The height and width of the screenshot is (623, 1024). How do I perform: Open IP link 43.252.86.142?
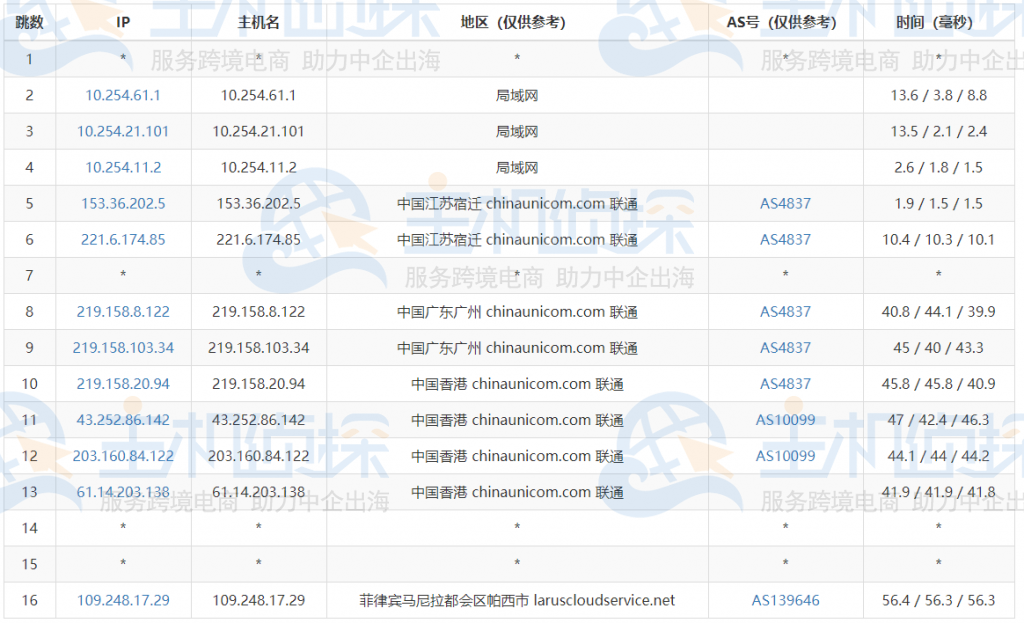[x=123, y=420]
